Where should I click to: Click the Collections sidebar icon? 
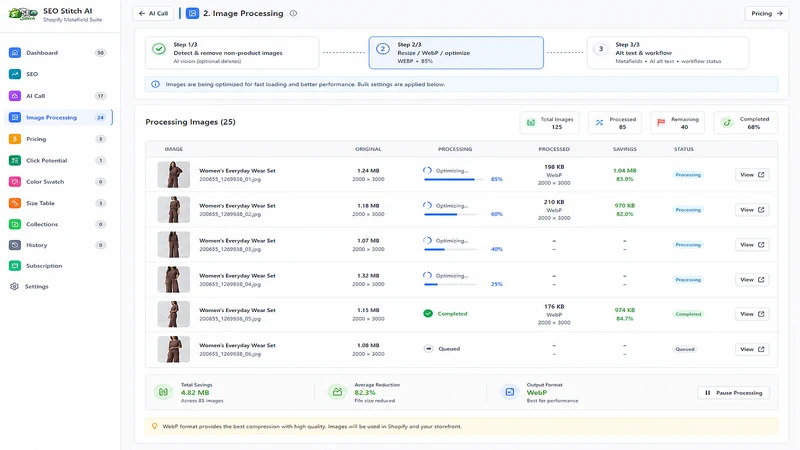pos(15,224)
